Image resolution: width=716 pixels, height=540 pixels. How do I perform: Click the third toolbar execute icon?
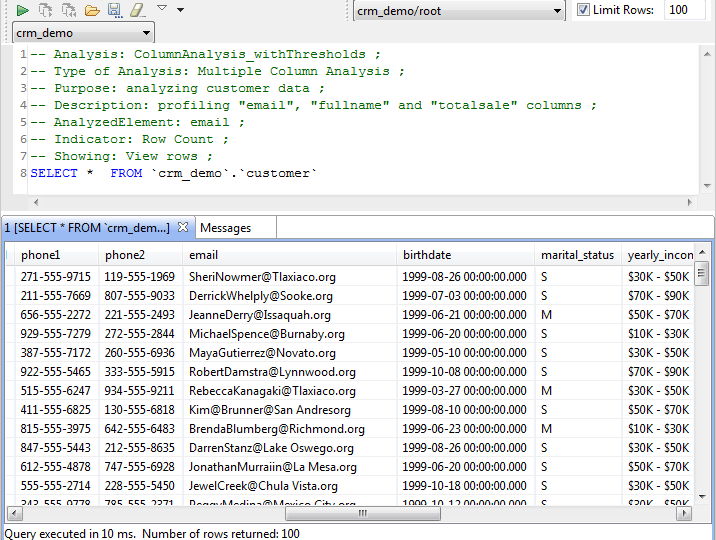point(69,10)
